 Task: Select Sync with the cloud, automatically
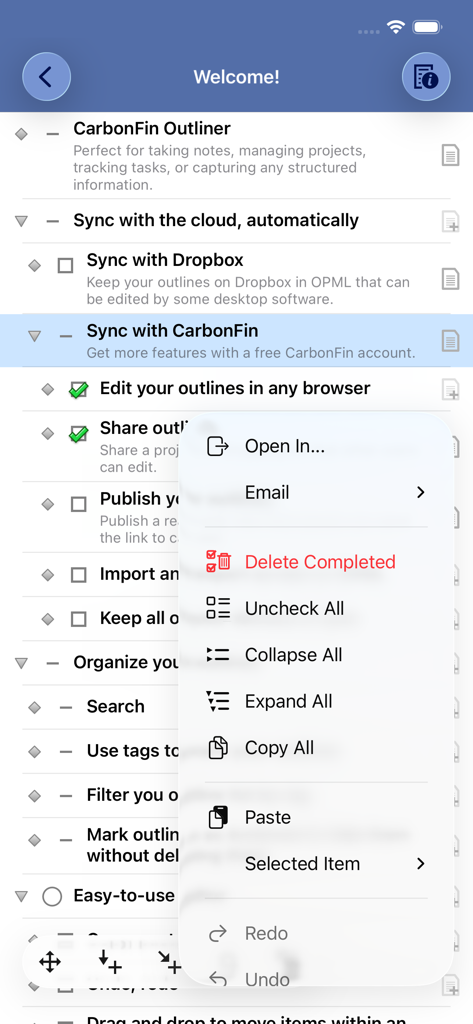pyautogui.click(x=216, y=220)
